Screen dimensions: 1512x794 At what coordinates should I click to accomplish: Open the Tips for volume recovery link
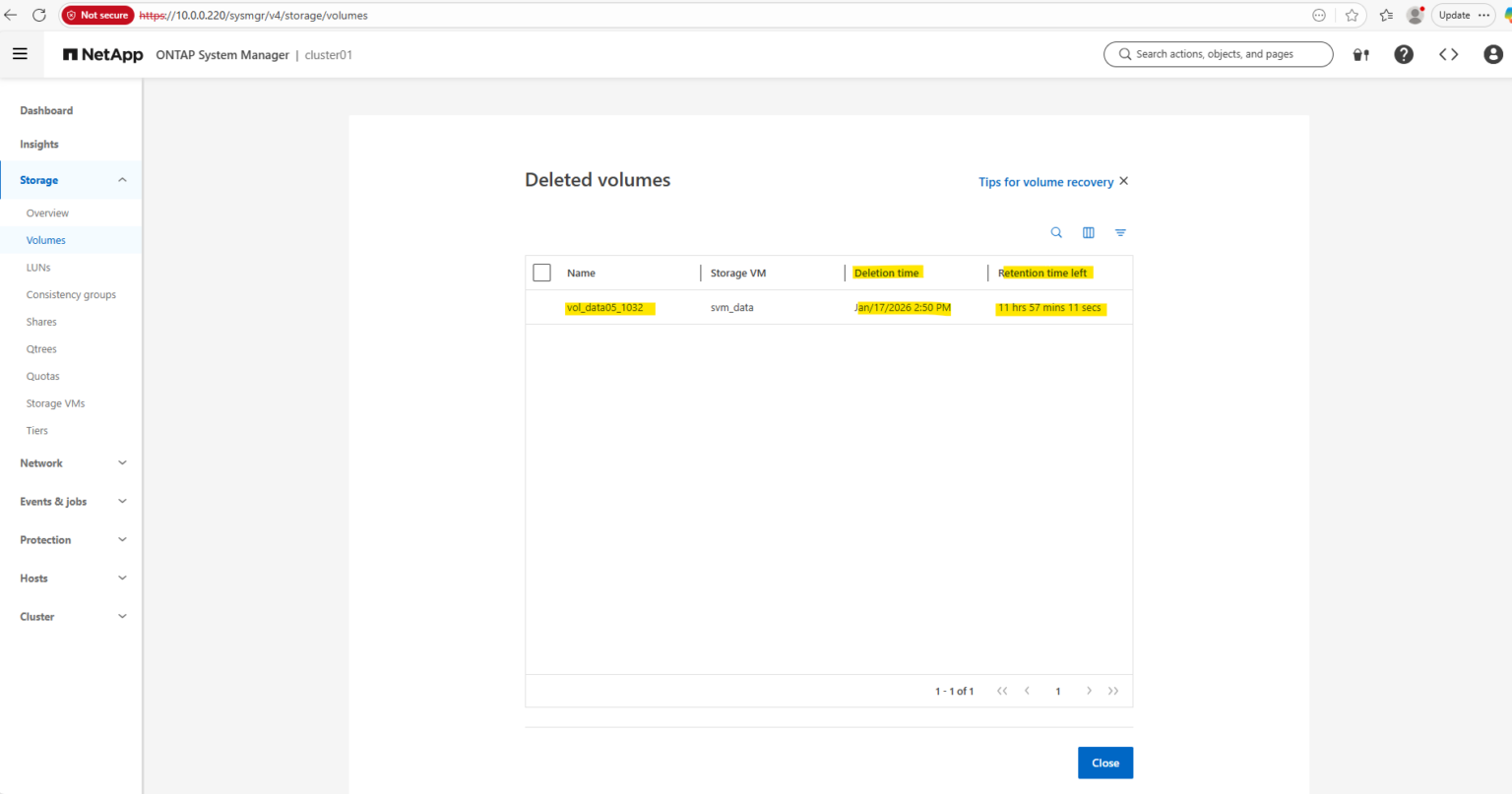pyautogui.click(x=1045, y=182)
